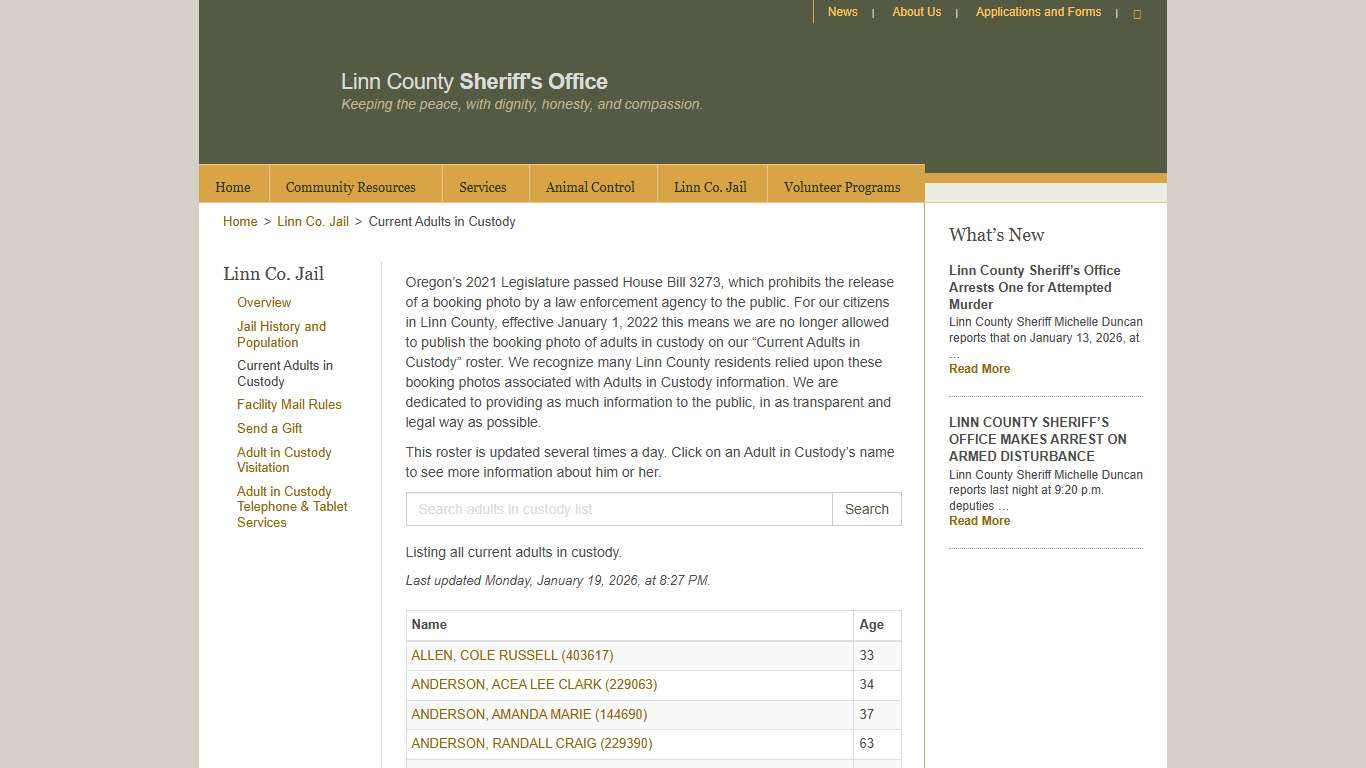Open the About Us page
The width and height of the screenshot is (1366, 768).
(915, 12)
